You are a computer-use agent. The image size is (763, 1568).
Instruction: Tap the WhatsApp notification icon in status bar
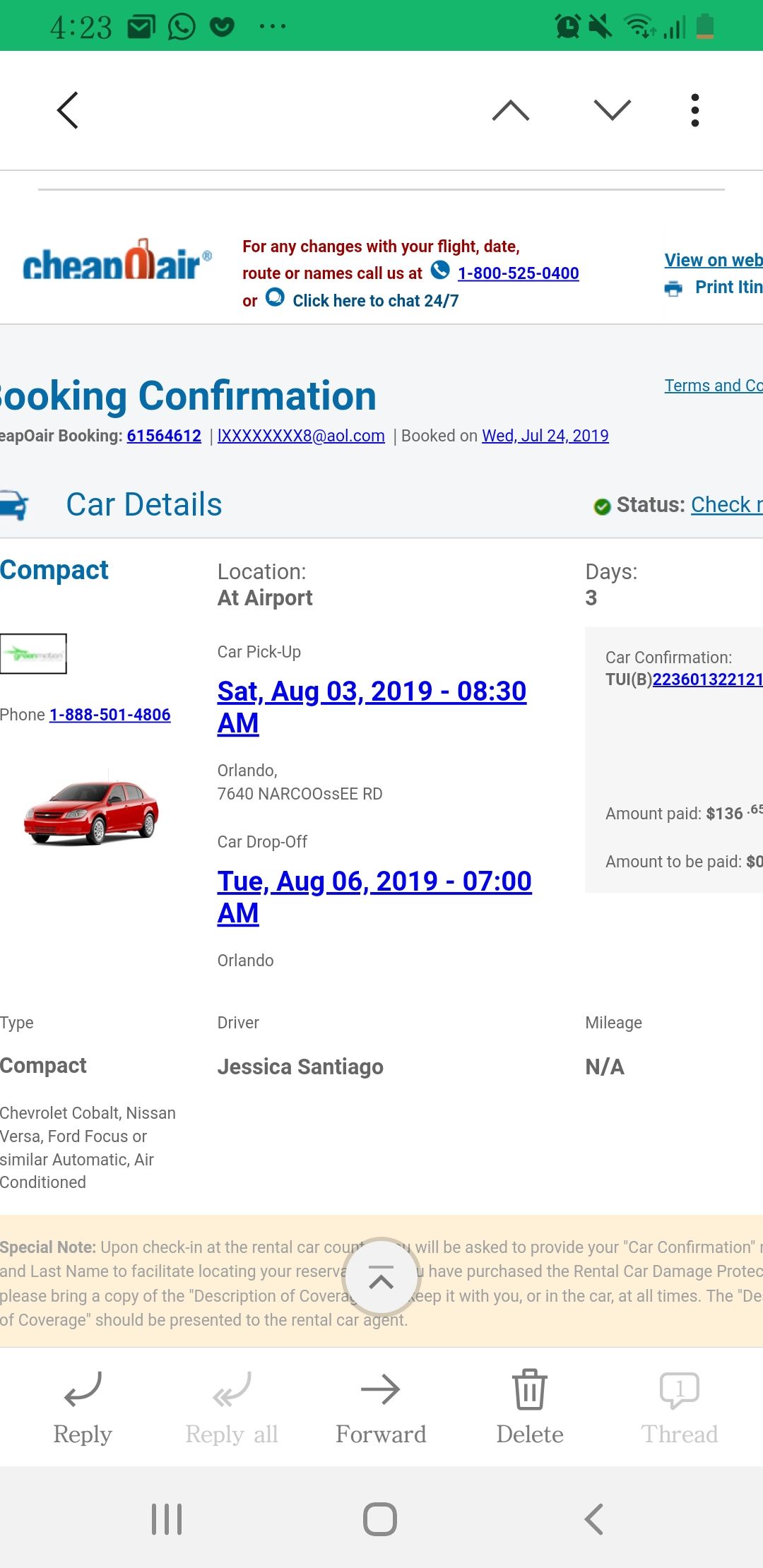pos(182,27)
